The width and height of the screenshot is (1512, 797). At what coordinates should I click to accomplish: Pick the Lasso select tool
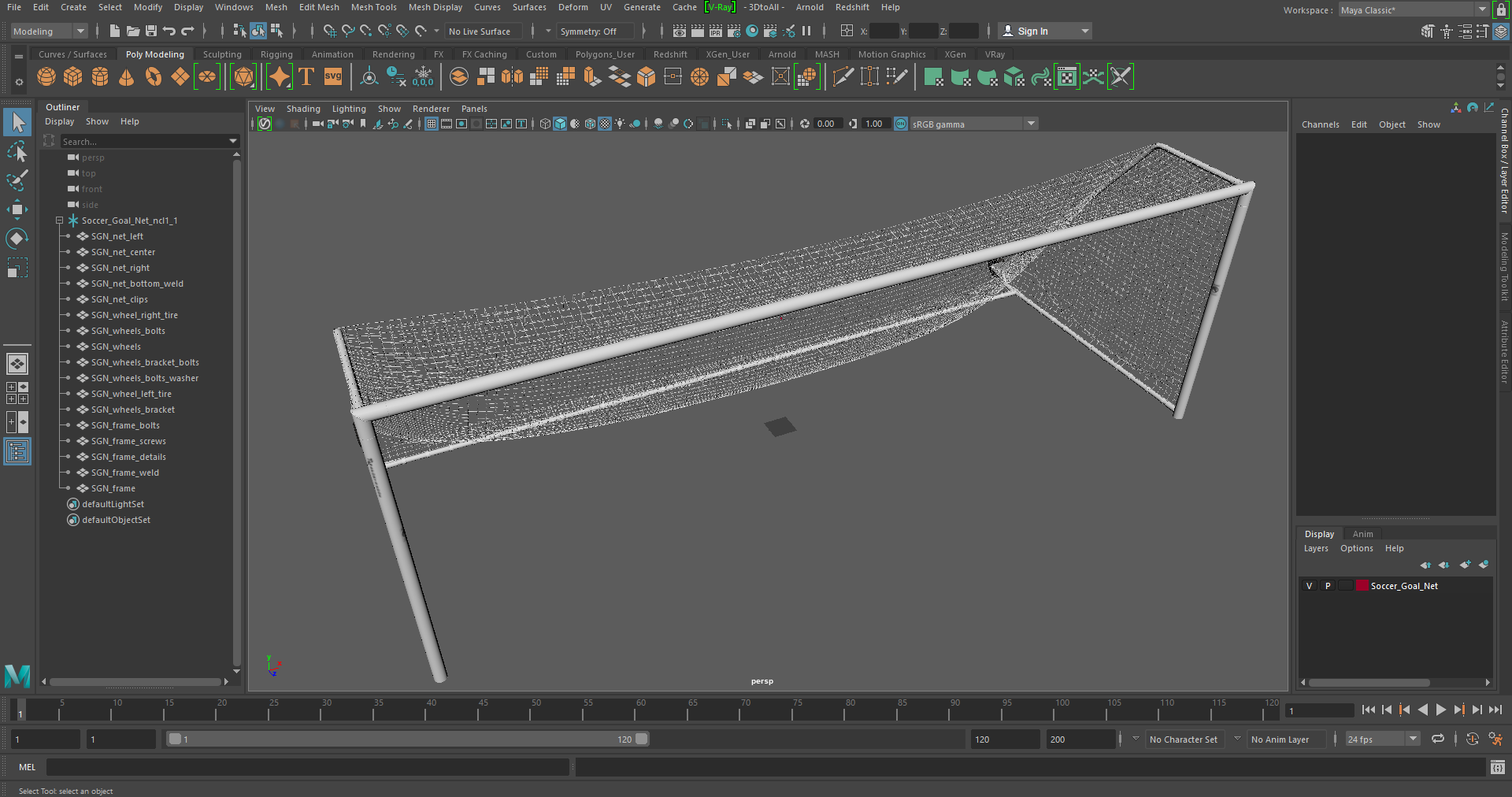tap(17, 151)
